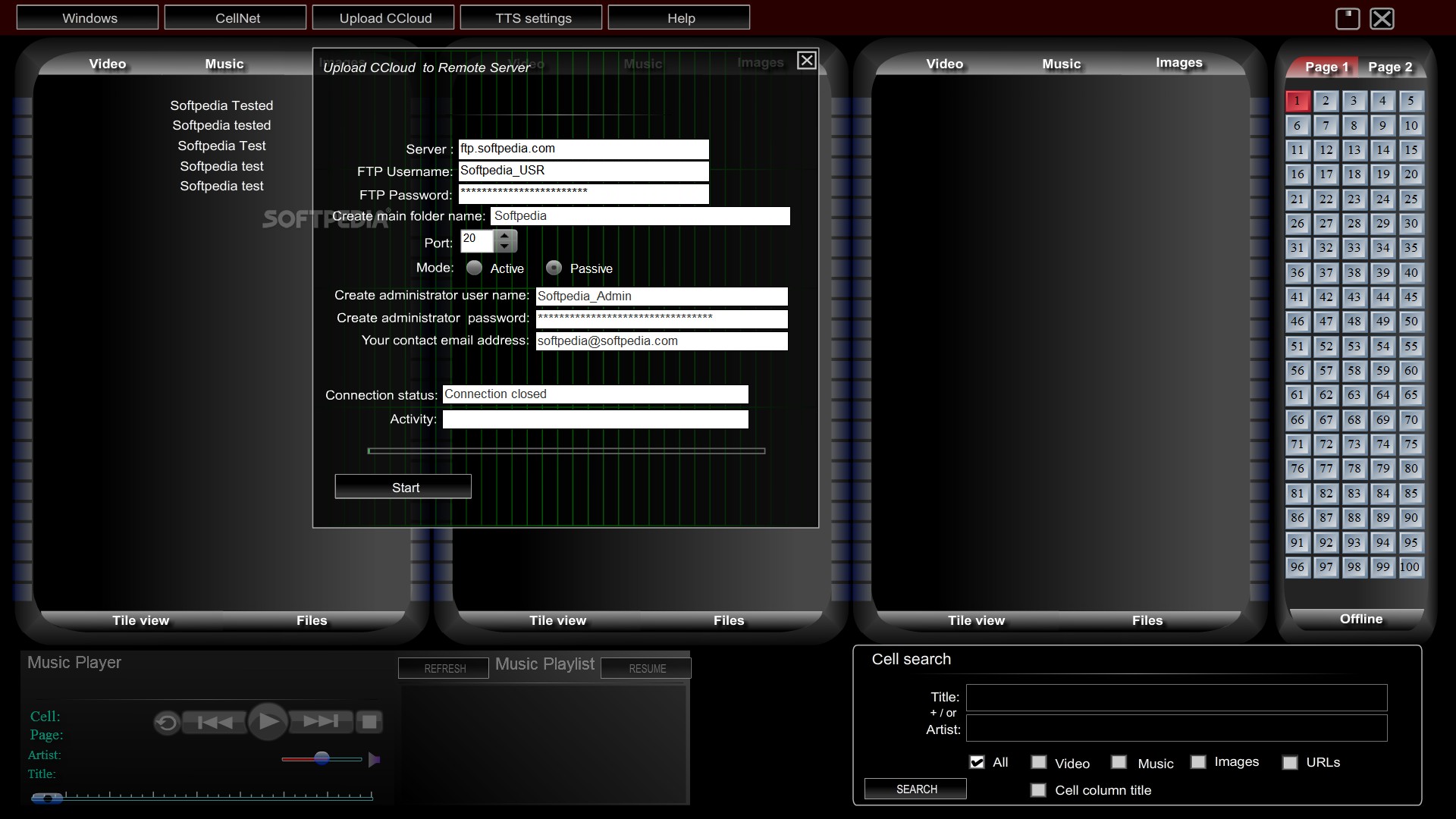Open the Upload CCloud menu
The height and width of the screenshot is (819, 1456).
coord(384,17)
